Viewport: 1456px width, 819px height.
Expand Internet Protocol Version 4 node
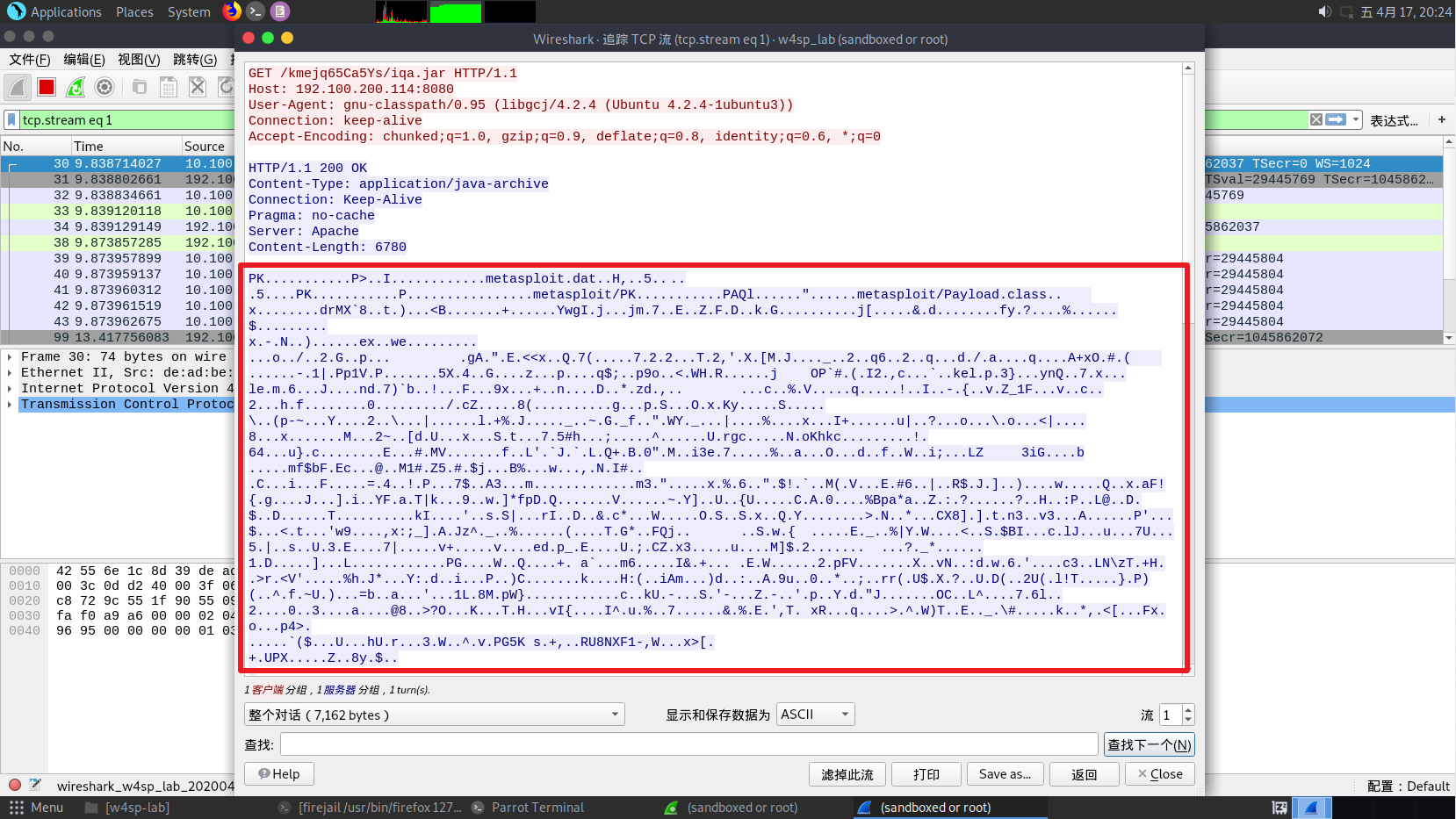tap(10, 388)
